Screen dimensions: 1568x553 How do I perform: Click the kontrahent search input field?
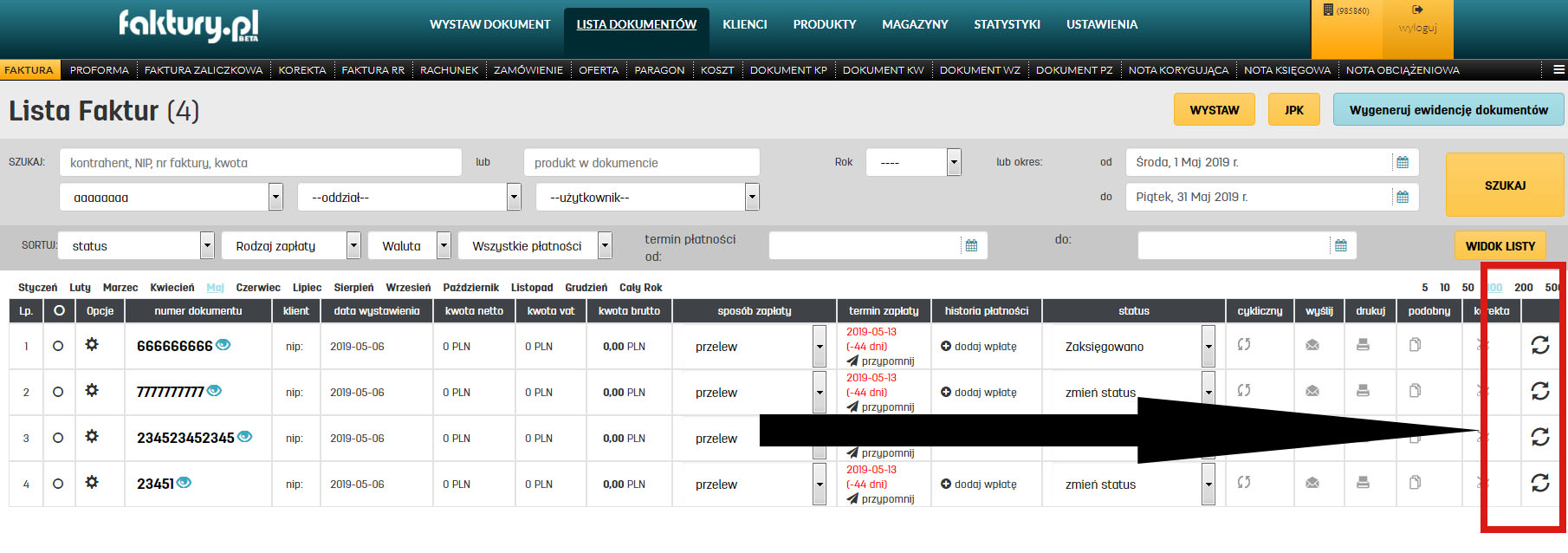coord(260,162)
